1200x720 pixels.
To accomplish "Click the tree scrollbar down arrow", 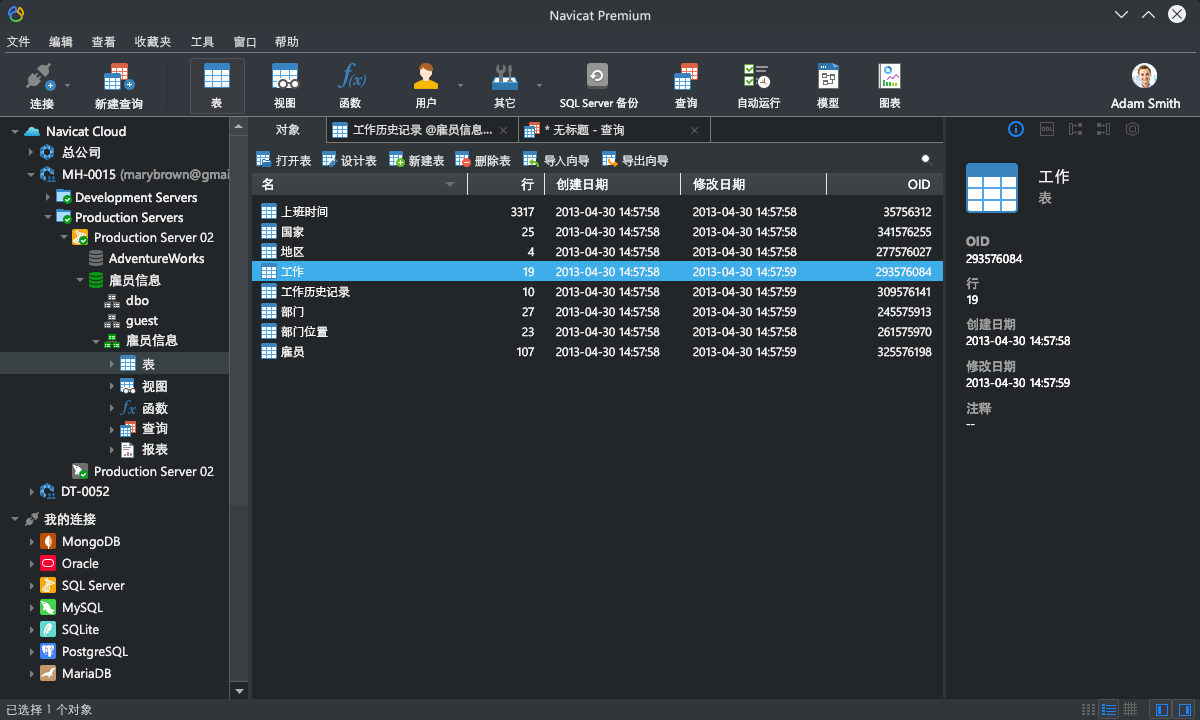I will (x=239, y=690).
